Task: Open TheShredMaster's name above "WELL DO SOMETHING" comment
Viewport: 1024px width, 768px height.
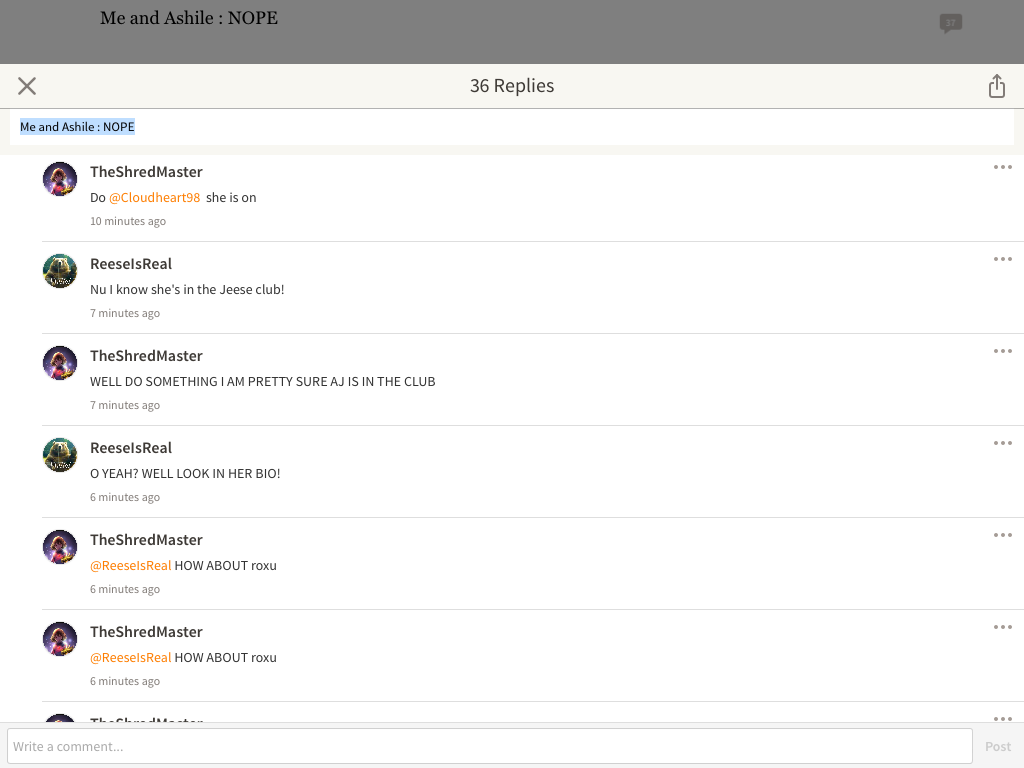Action: click(x=146, y=356)
